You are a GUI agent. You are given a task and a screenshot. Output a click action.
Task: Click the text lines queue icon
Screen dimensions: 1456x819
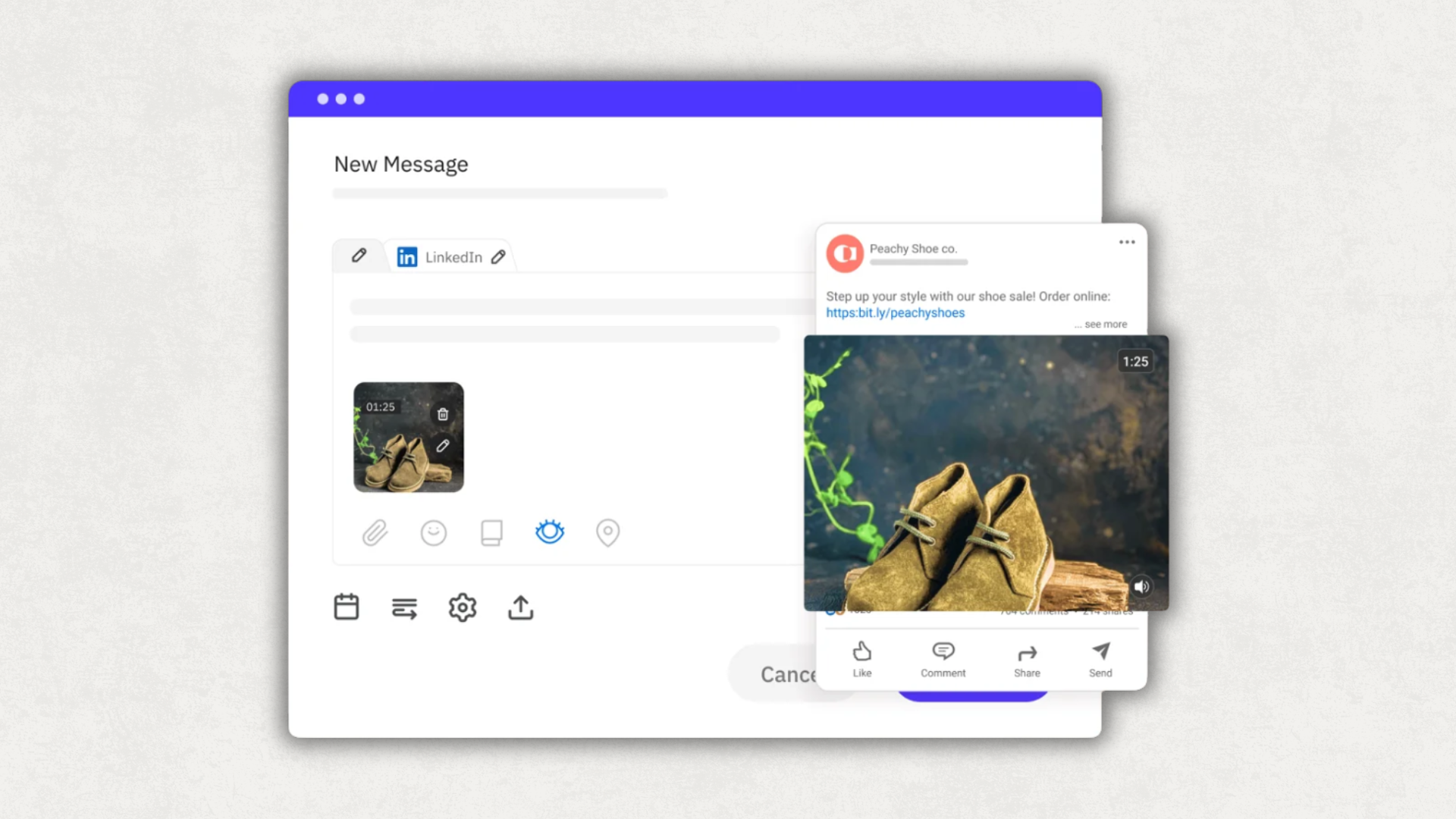click(404, 607)
